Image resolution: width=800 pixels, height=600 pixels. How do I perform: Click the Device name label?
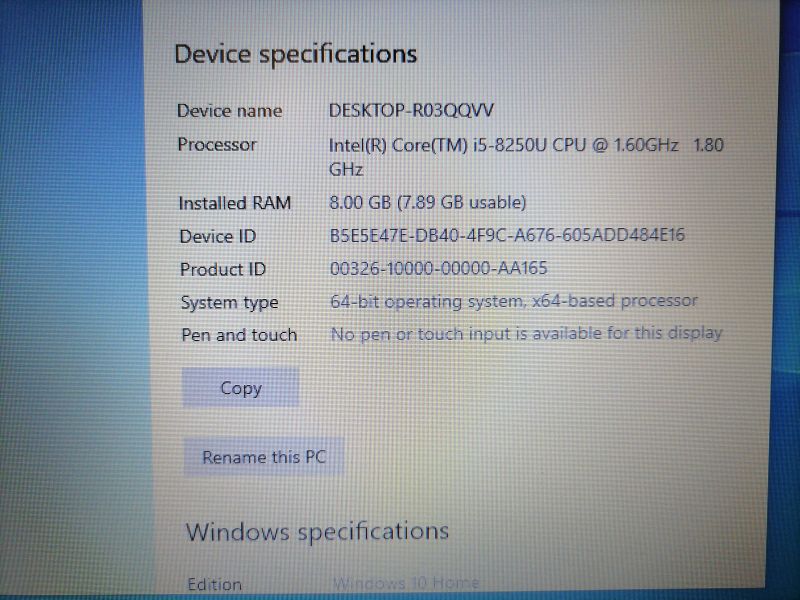[x=230, y=111]
